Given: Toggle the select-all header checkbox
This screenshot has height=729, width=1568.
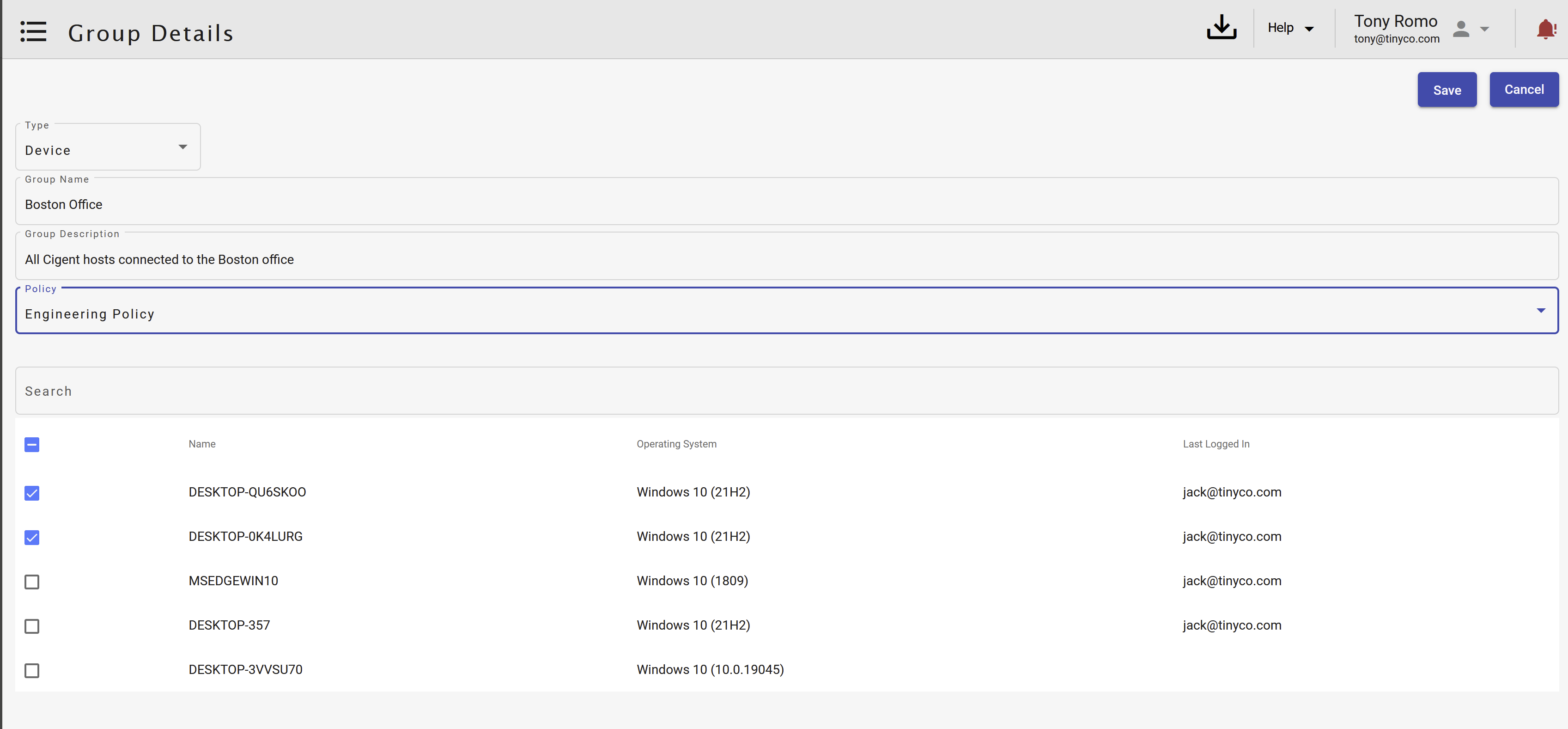Looking at the screenshot, I should tap(32, 445).
